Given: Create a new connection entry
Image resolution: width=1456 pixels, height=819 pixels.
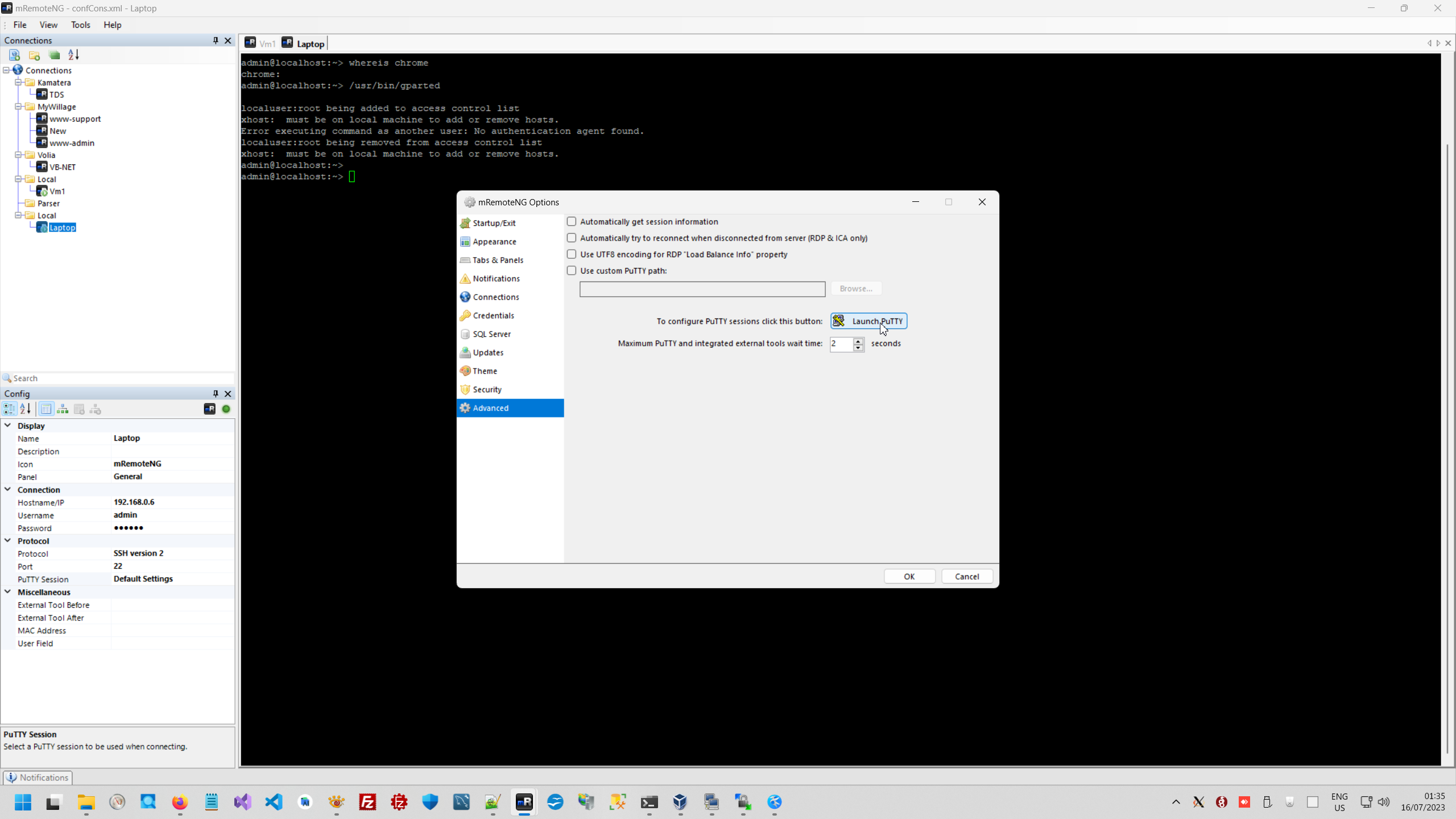Looking at the screenshot, I should pos(55,55).
